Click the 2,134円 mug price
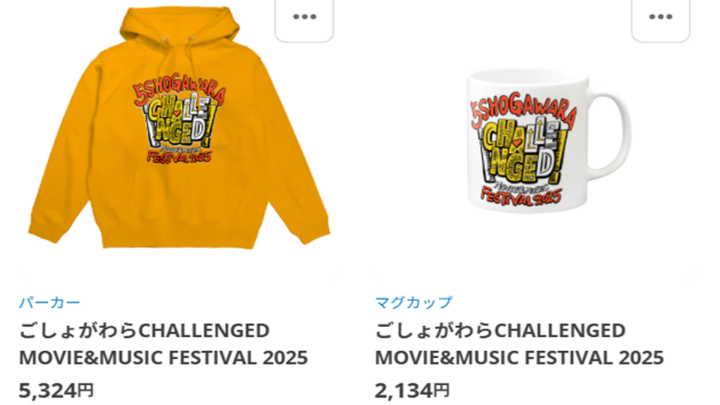The height and width of the screenshot is (405, 720). coord(412,391)
